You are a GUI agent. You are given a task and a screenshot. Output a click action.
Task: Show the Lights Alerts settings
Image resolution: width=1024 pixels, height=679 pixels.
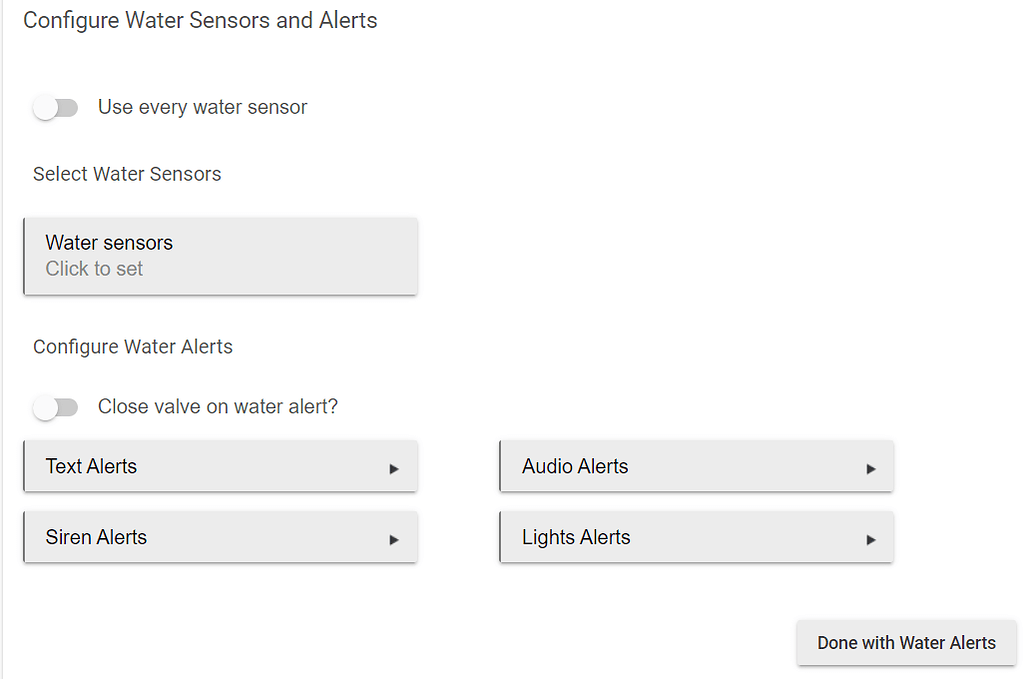pyautogui.click(x=696, y=537)
